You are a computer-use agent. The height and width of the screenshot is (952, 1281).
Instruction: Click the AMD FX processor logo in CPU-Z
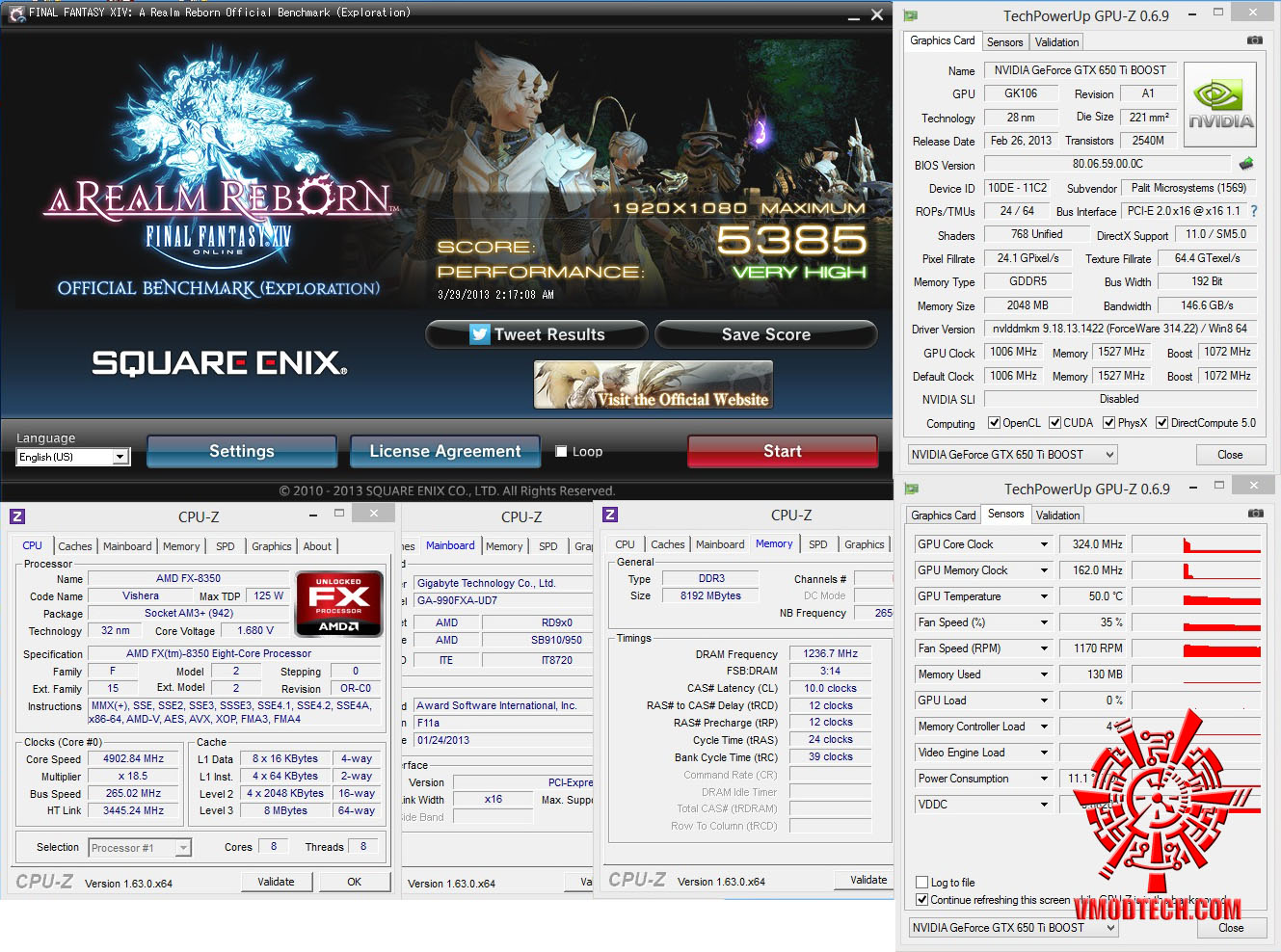click(x=339, y=603)
